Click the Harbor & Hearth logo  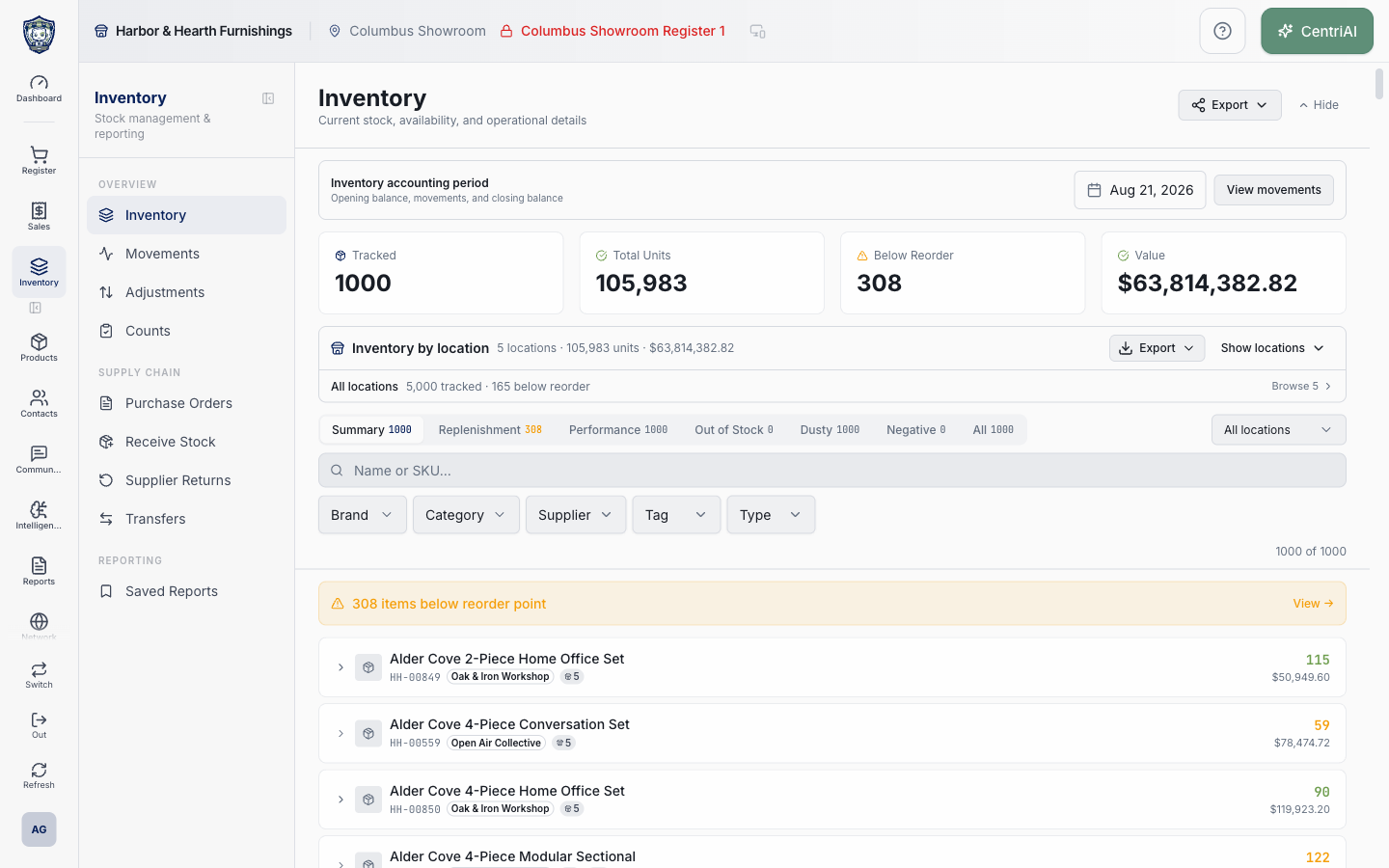39,35
